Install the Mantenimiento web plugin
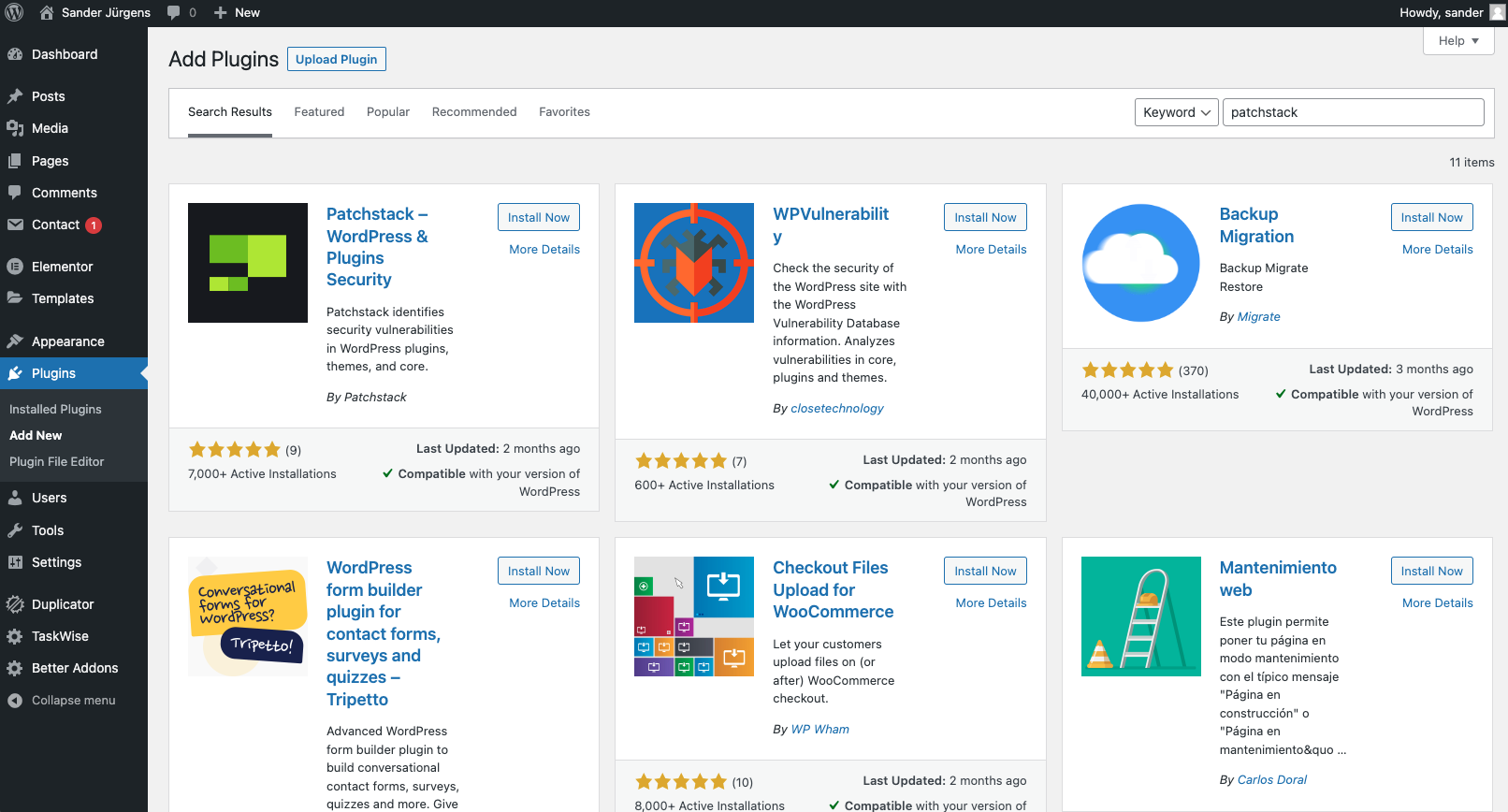This screenshot has height=812, width=1508. (x=1432, y=571)
